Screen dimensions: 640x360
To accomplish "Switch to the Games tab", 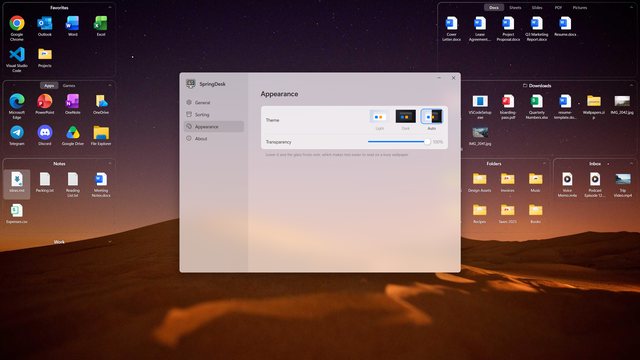I will coord(69,86).
